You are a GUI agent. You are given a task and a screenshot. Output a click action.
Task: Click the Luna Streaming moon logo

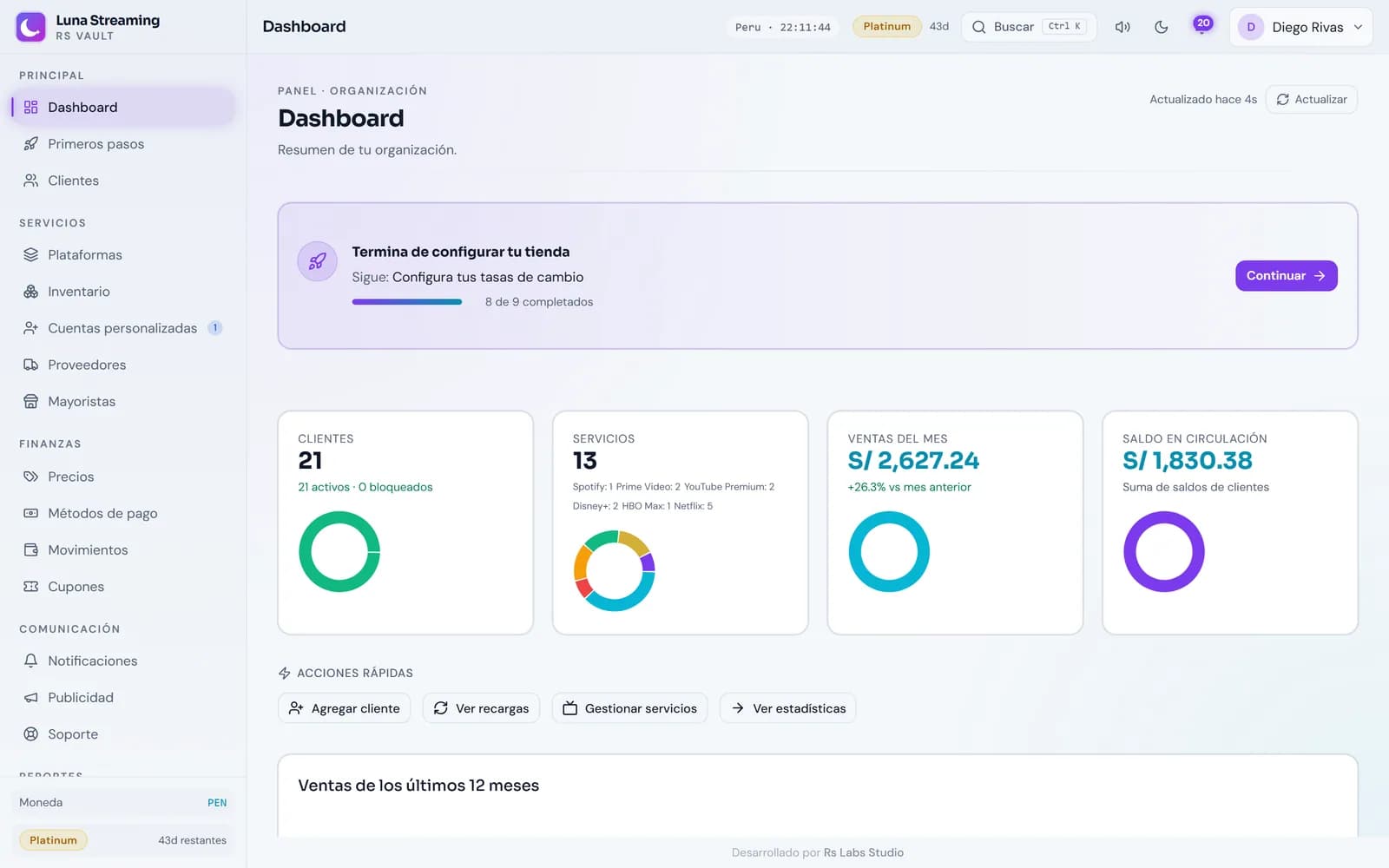point(30,27)
